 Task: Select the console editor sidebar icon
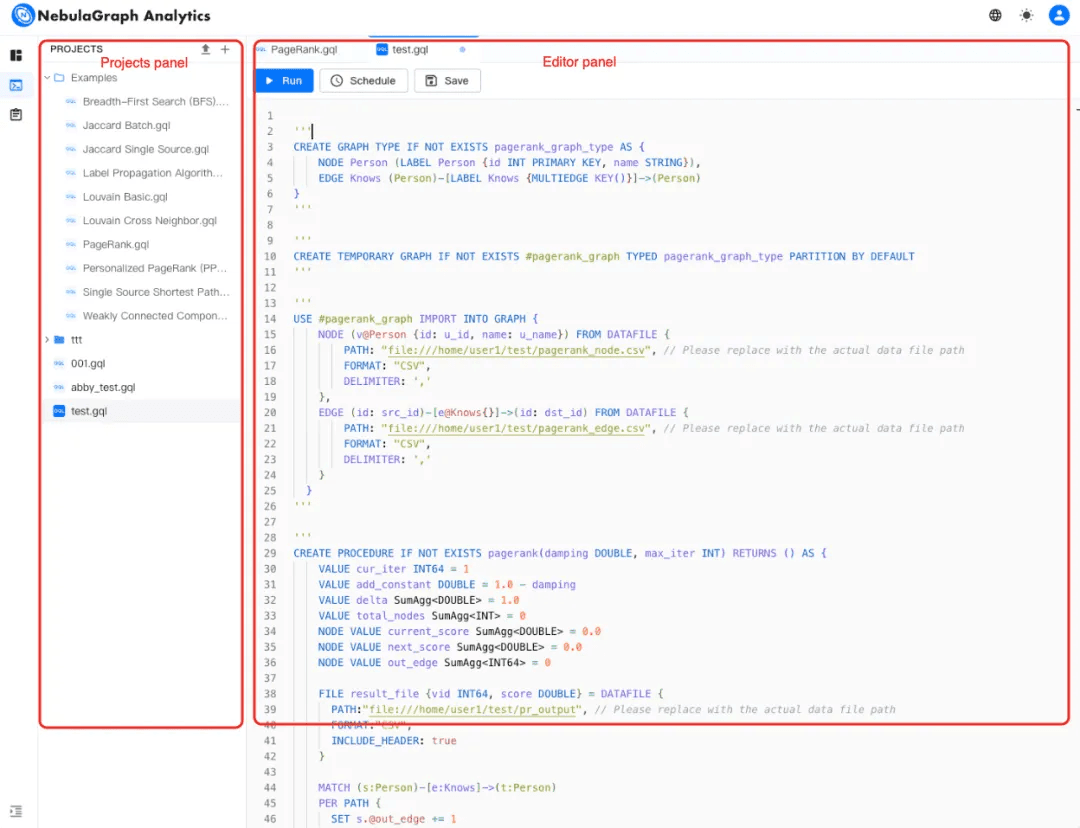[16, 85]
